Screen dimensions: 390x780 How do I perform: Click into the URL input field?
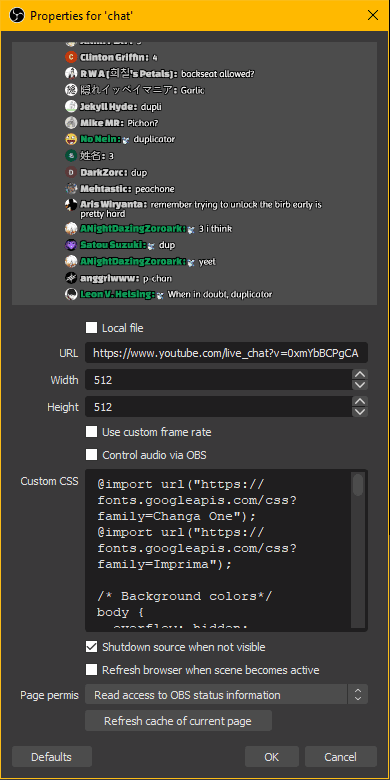226,354
